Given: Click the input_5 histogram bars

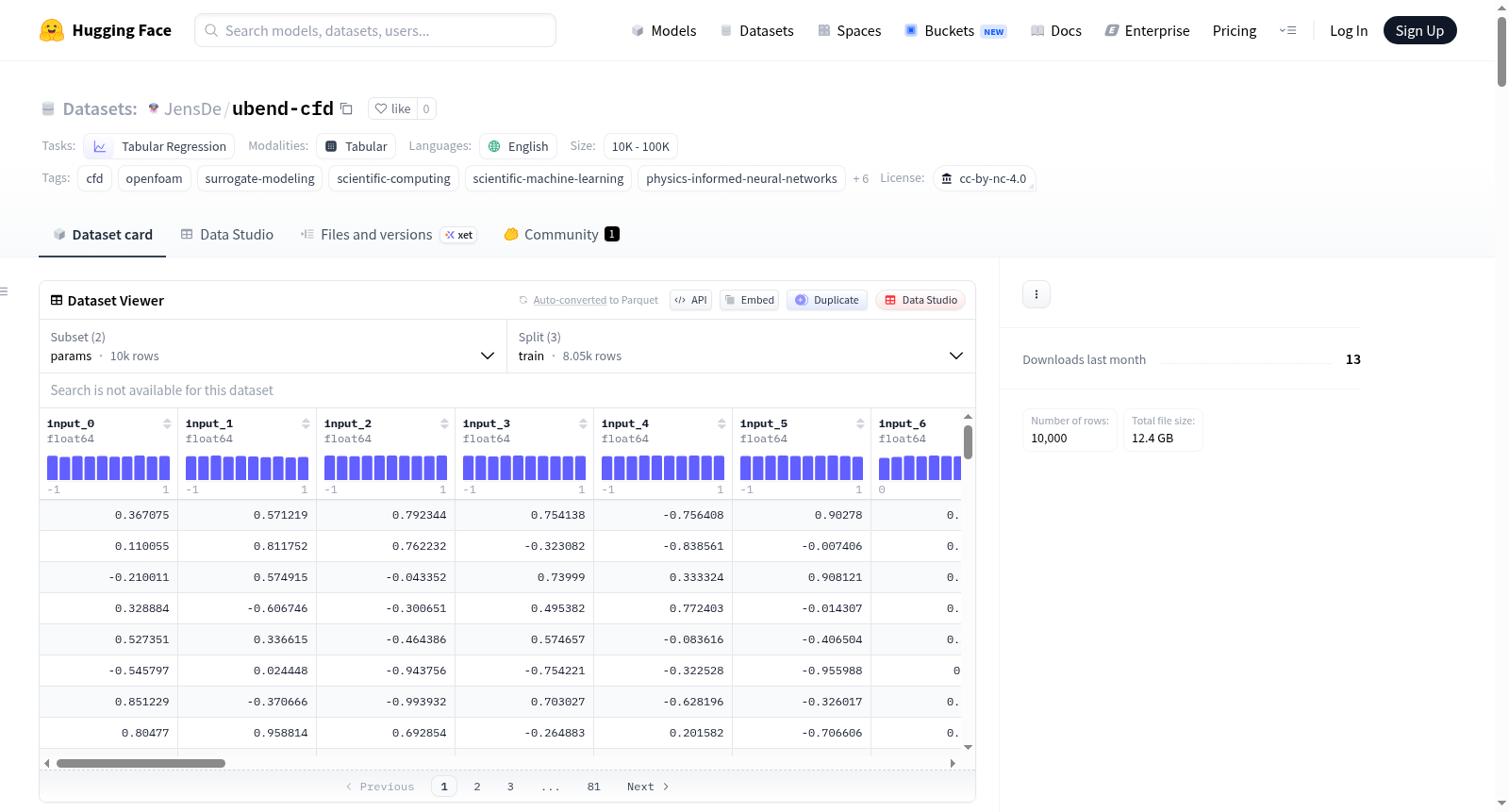Looking at the screenshot, I should [x=802, y=468].
